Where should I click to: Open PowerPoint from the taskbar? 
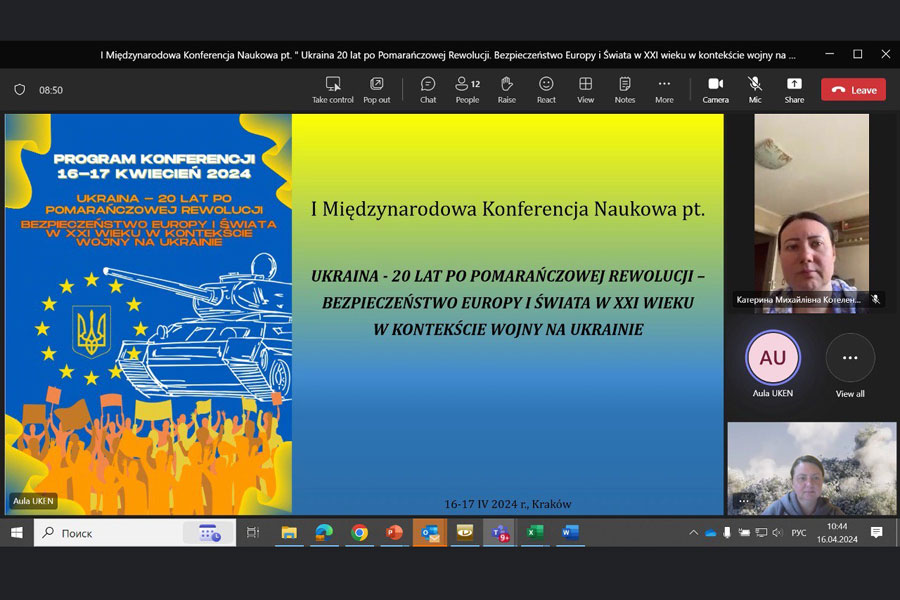pyautogui.click(x=394, y=533)
